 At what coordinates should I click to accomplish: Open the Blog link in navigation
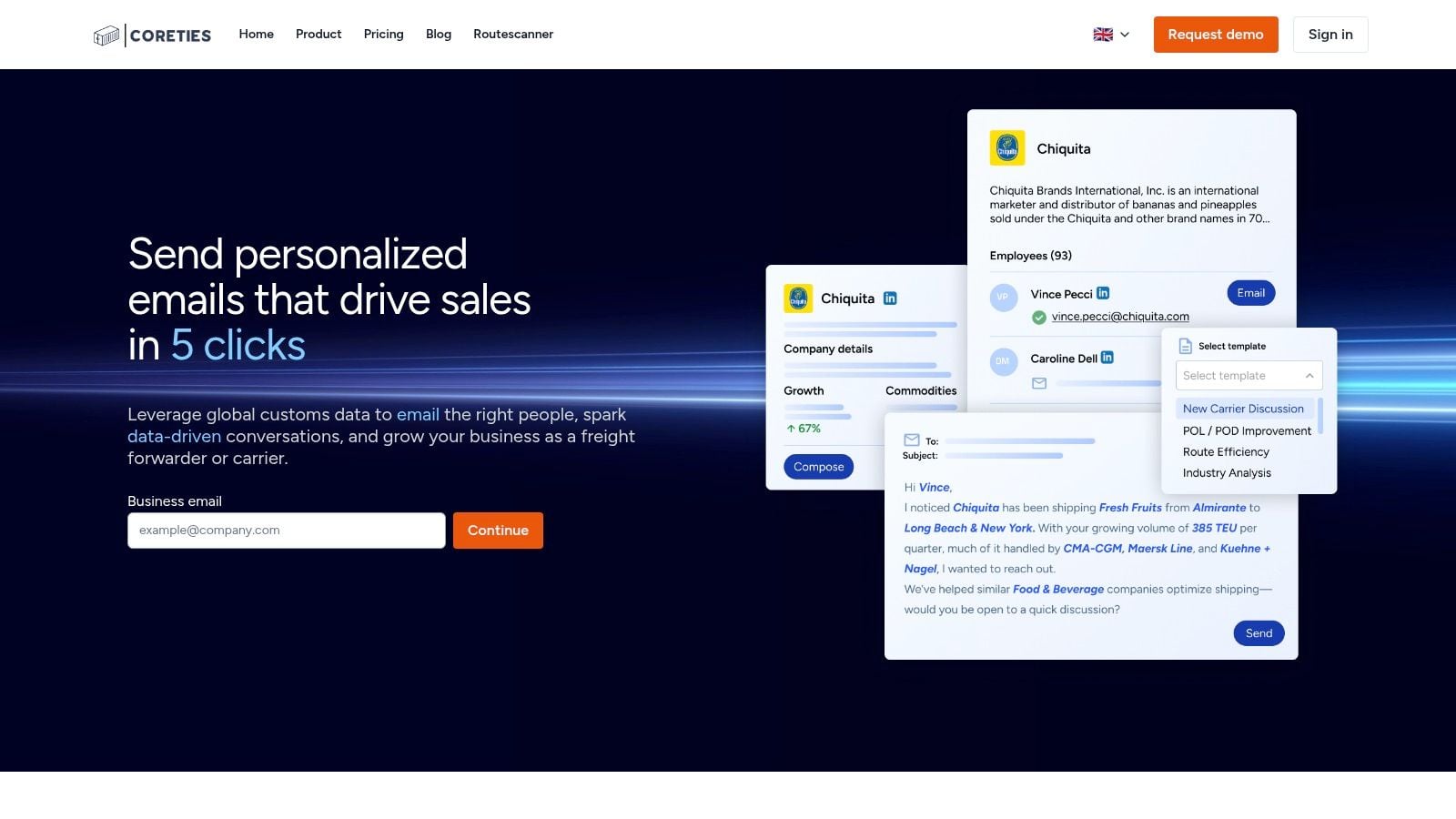click(x=439, y=34)
